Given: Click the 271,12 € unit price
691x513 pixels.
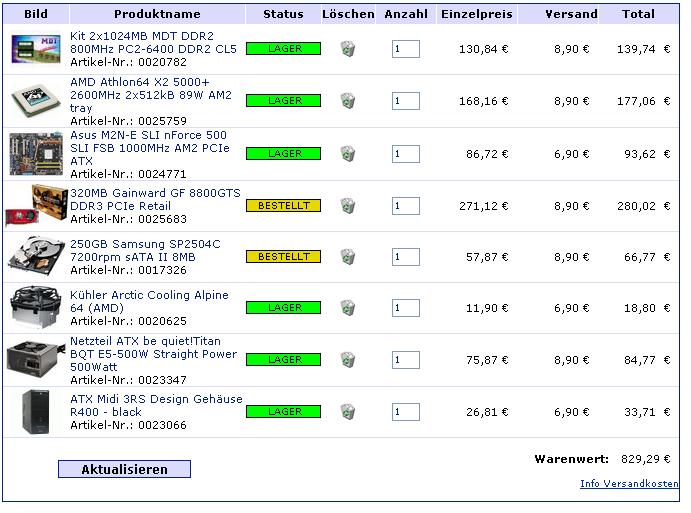Looking at the screenshot, I should (x=483, y=206).
